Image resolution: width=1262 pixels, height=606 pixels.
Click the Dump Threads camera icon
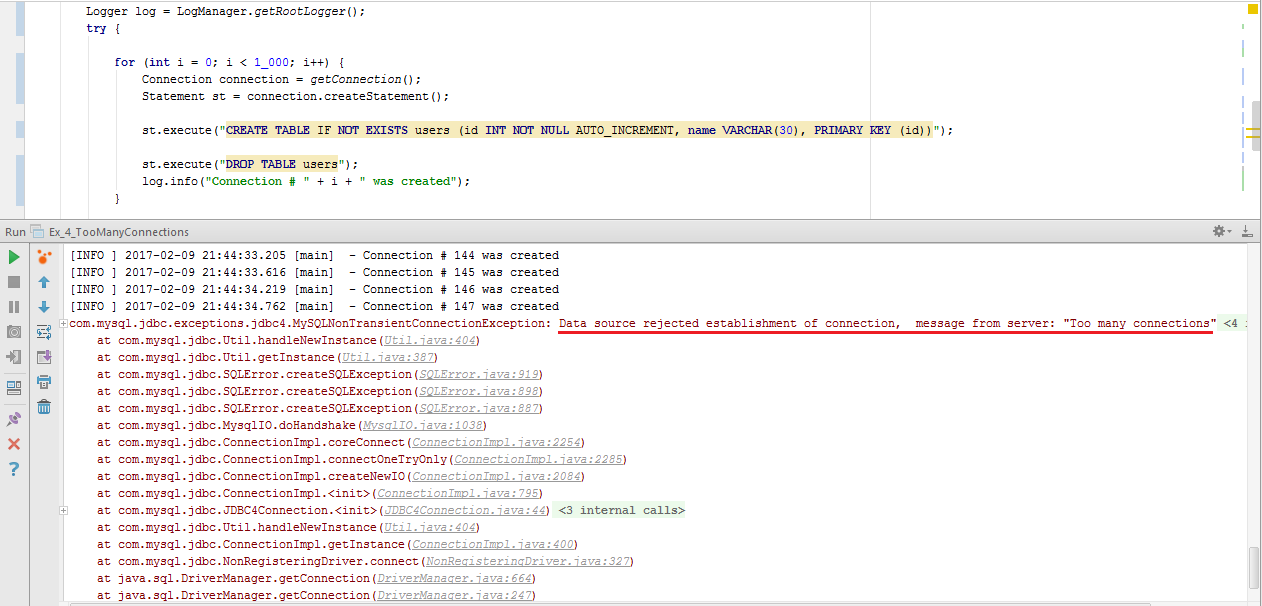point(14,332)
